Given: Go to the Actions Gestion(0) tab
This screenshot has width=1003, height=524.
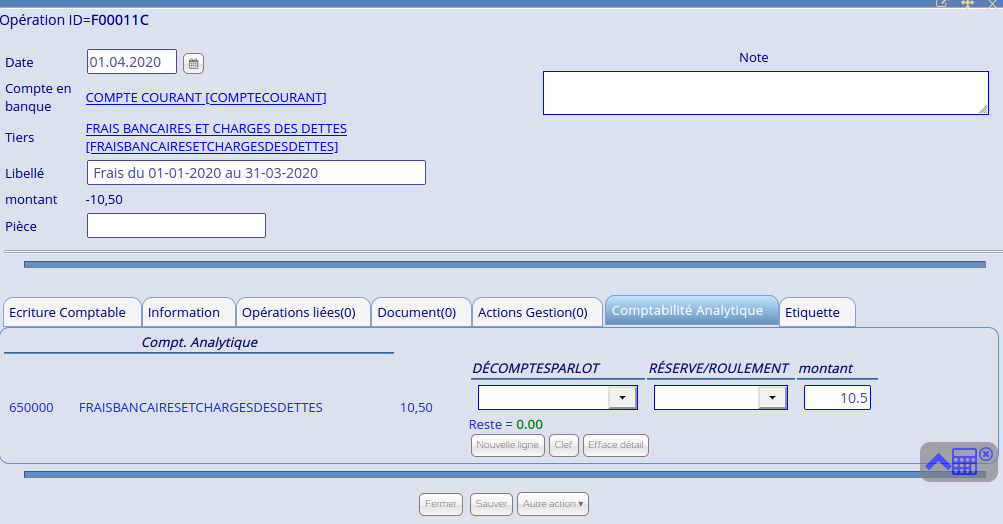Looking at the screenshot, I should (532, 312).
